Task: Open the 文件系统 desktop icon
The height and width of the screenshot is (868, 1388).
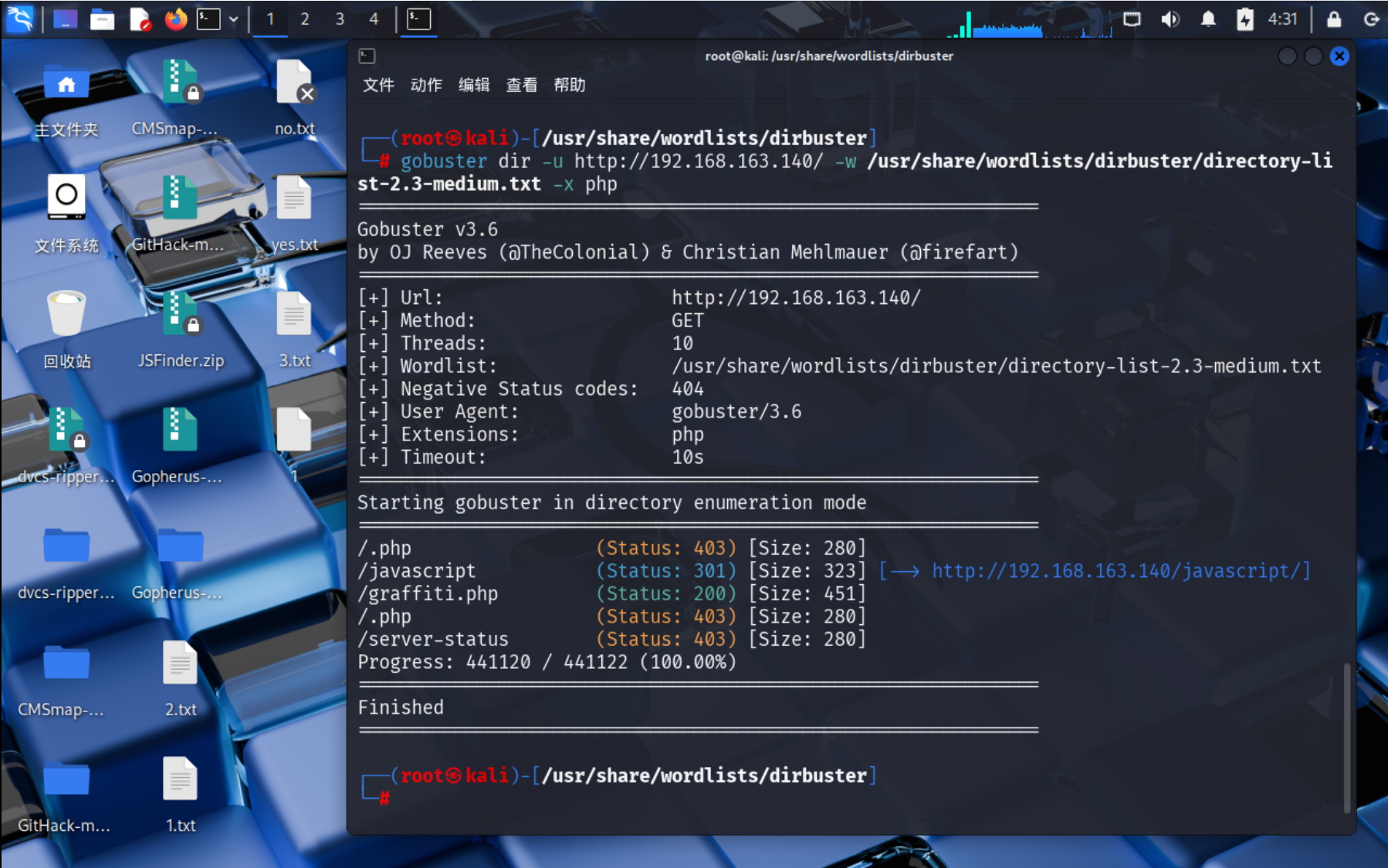Action: click(x=66, y=214)
